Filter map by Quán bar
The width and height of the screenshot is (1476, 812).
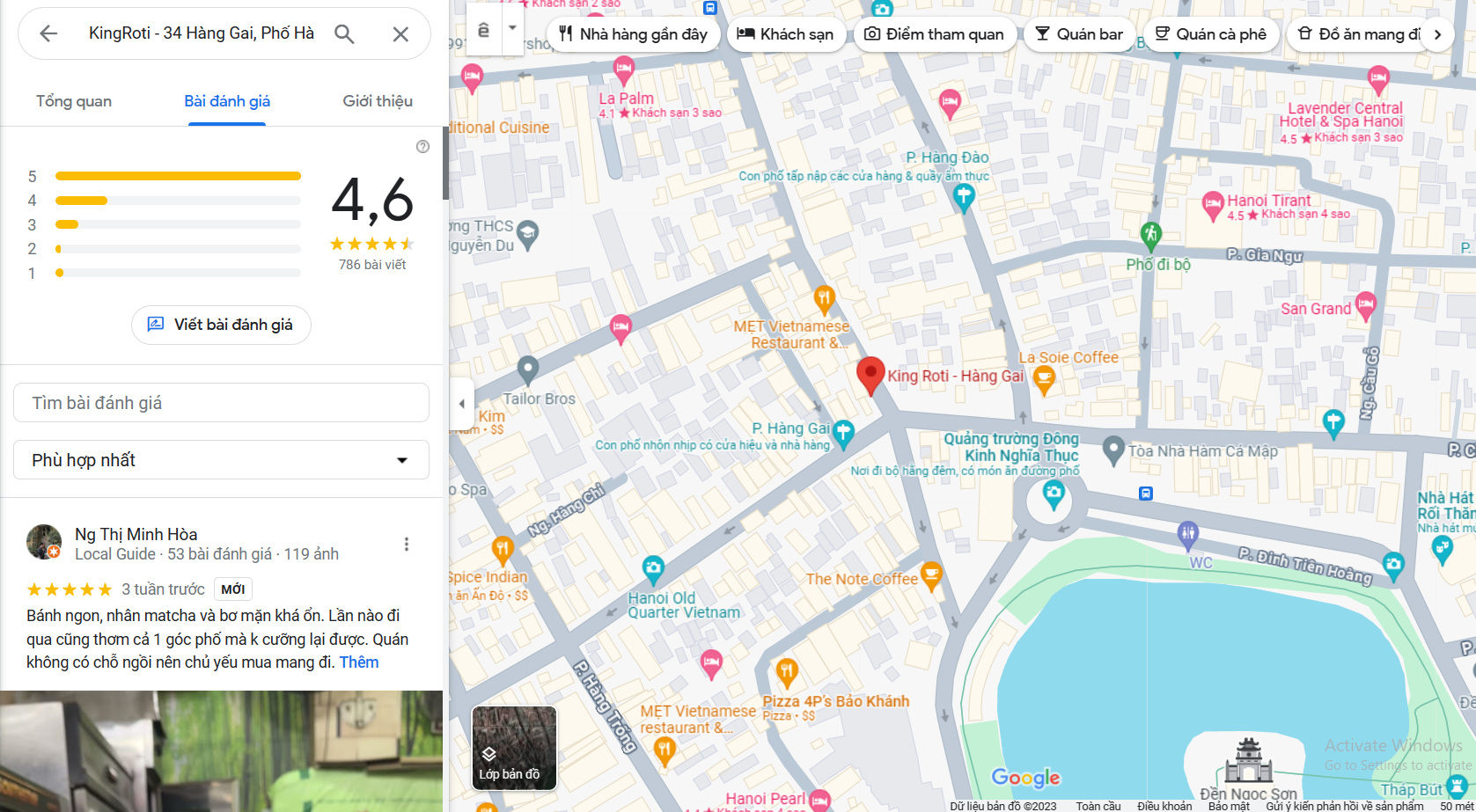1079,34
